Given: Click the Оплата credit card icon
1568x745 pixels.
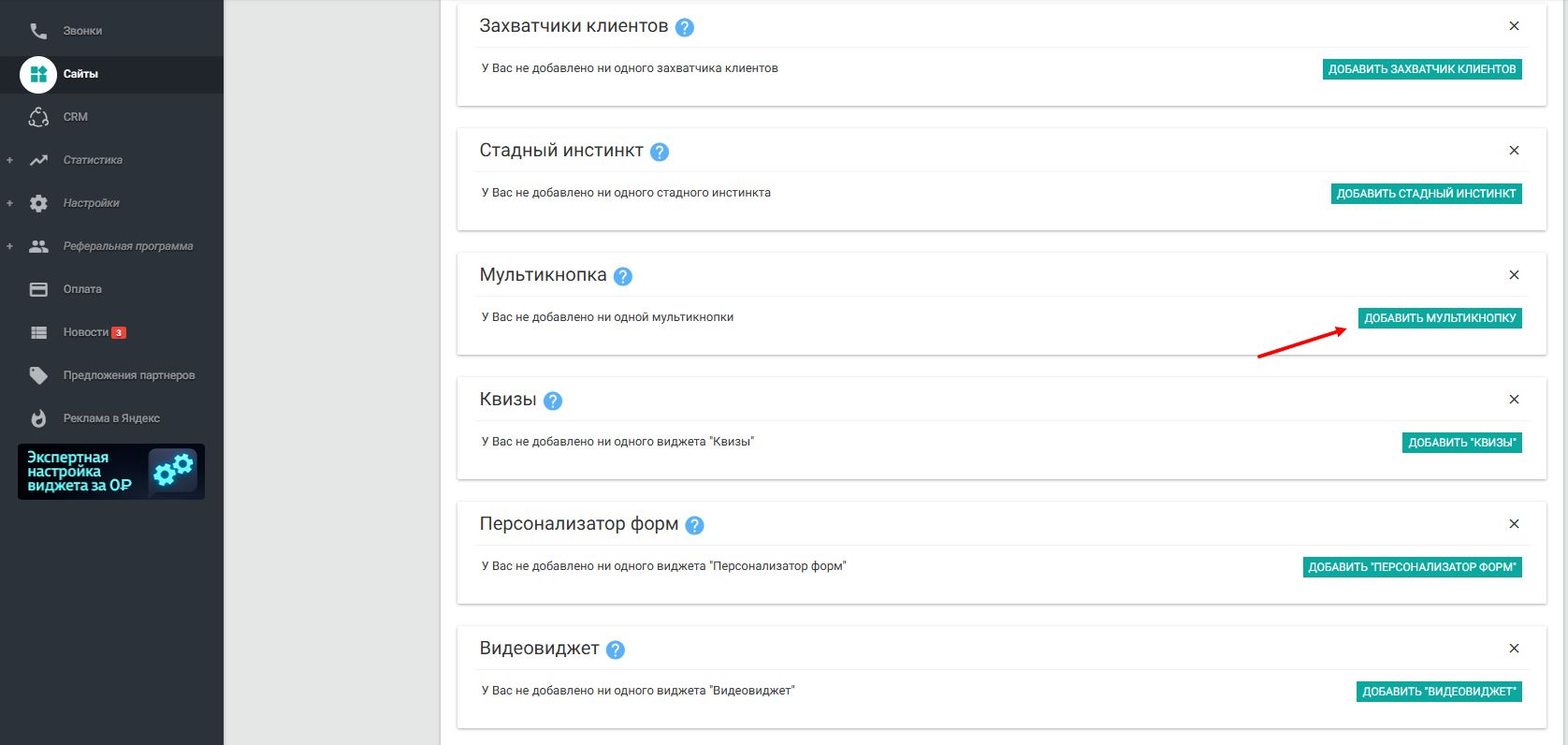Looking at the screenshot, I should tap(38, 289).
